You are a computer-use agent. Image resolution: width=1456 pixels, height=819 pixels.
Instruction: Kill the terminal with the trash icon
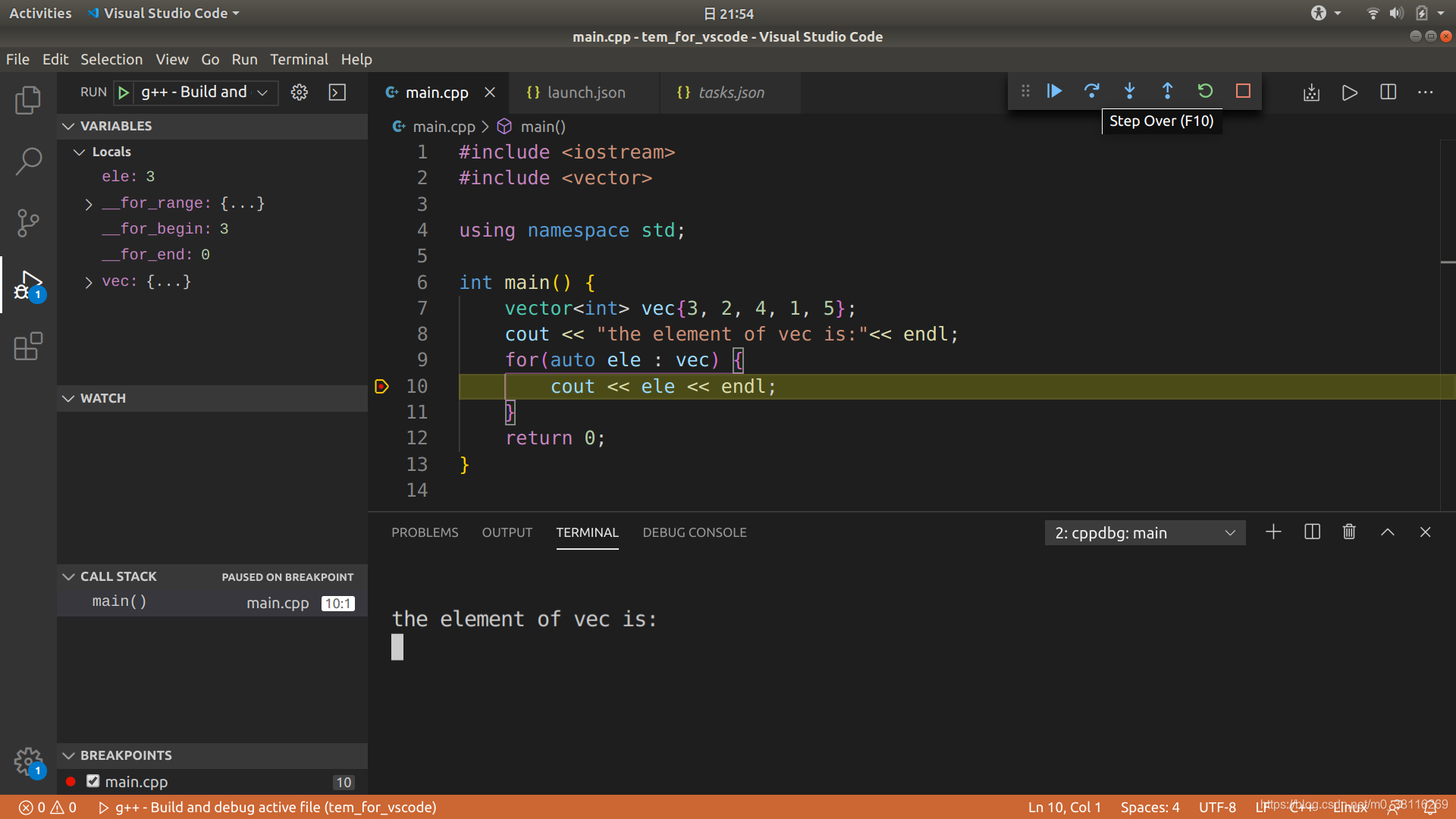click(x=1349, y=532)
